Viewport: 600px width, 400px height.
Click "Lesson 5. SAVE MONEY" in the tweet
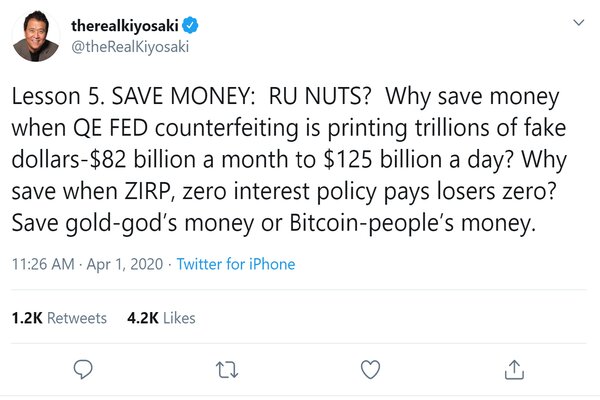click(125, 98)
